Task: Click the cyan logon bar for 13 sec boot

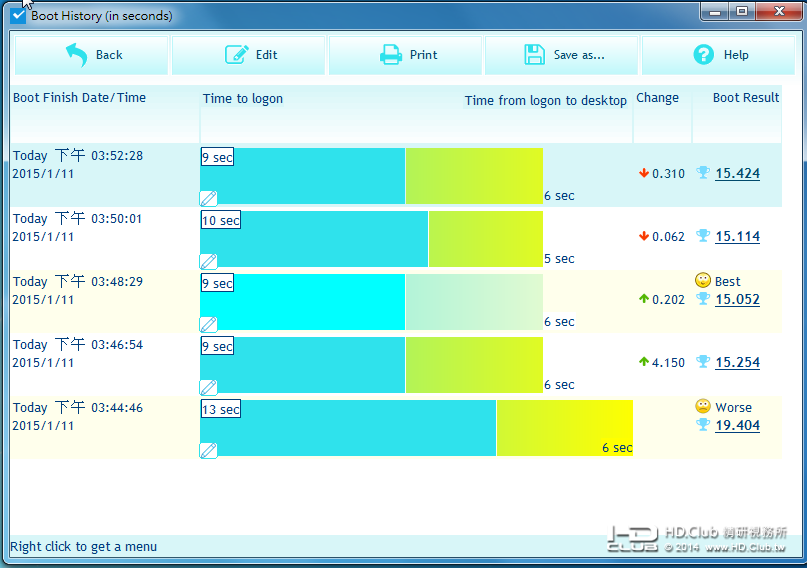Action: (348, 428)
